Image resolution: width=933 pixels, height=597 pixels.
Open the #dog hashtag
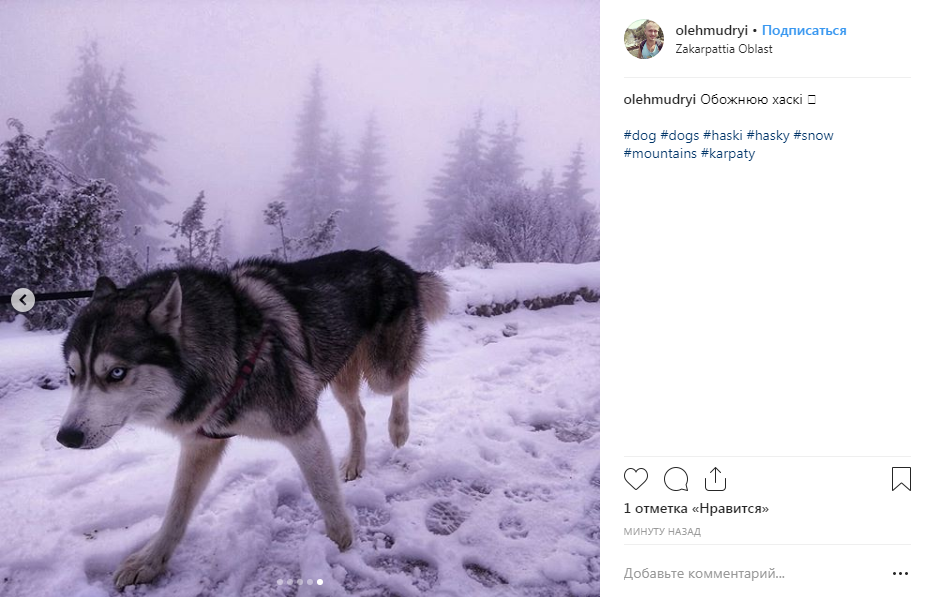(640, 135)
